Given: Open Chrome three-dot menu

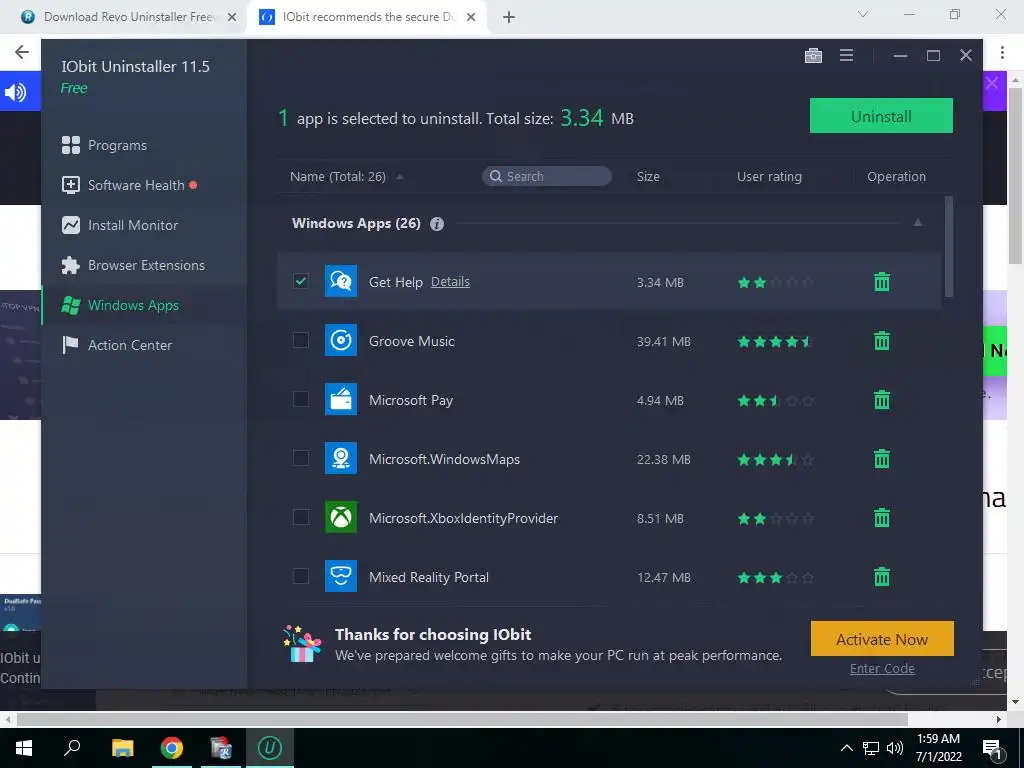Looking at the screenshot, I should tap(1002, 52).
